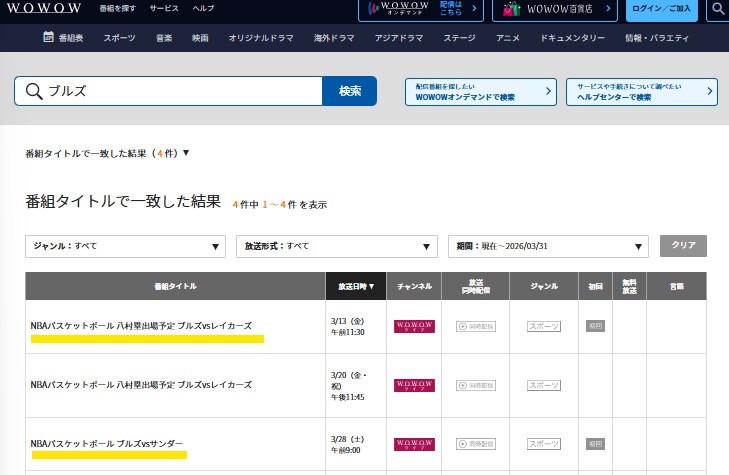Image resolution: width=729 pixels, height=475 pixels.
Task: Click チャンネル column header
Action: (414, 286)
